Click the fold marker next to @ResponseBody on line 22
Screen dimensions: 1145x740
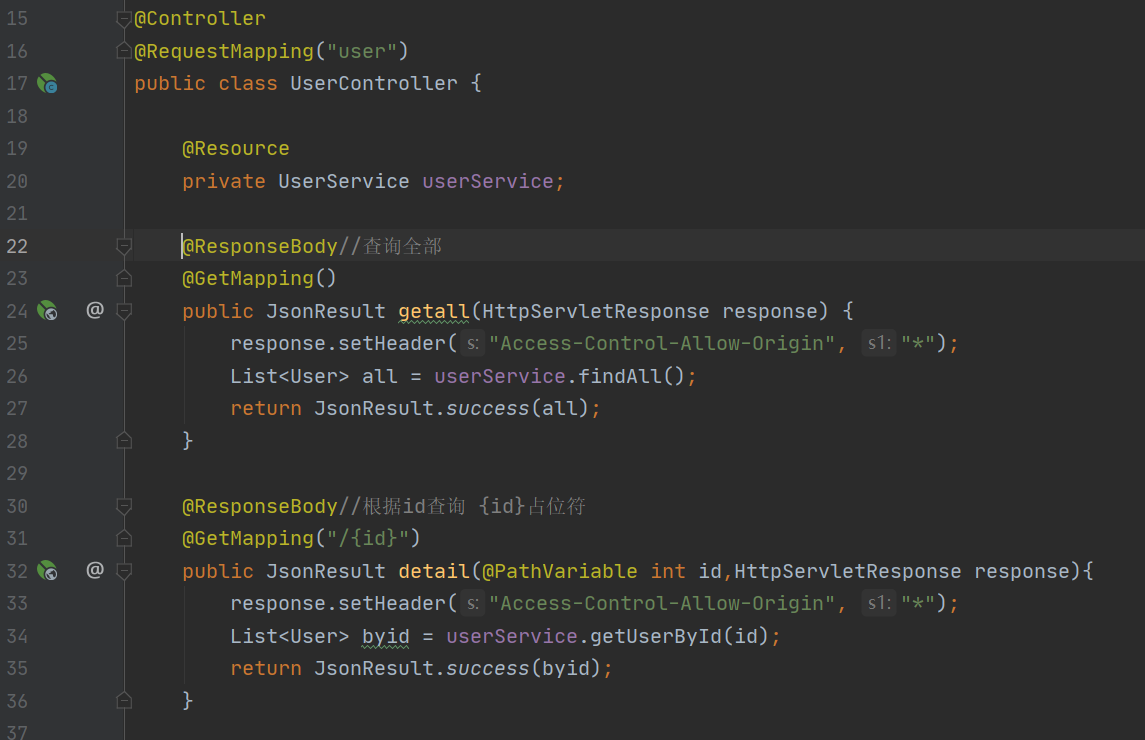coord(124,246)
